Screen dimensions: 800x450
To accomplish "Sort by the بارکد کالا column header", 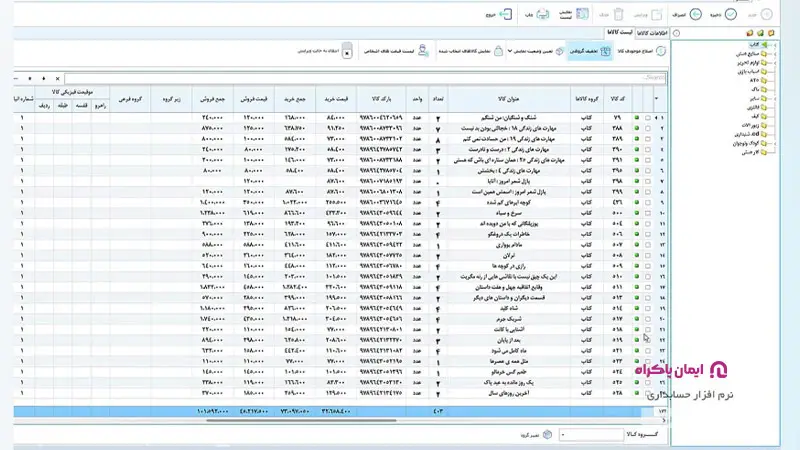I will click(382, 99).
